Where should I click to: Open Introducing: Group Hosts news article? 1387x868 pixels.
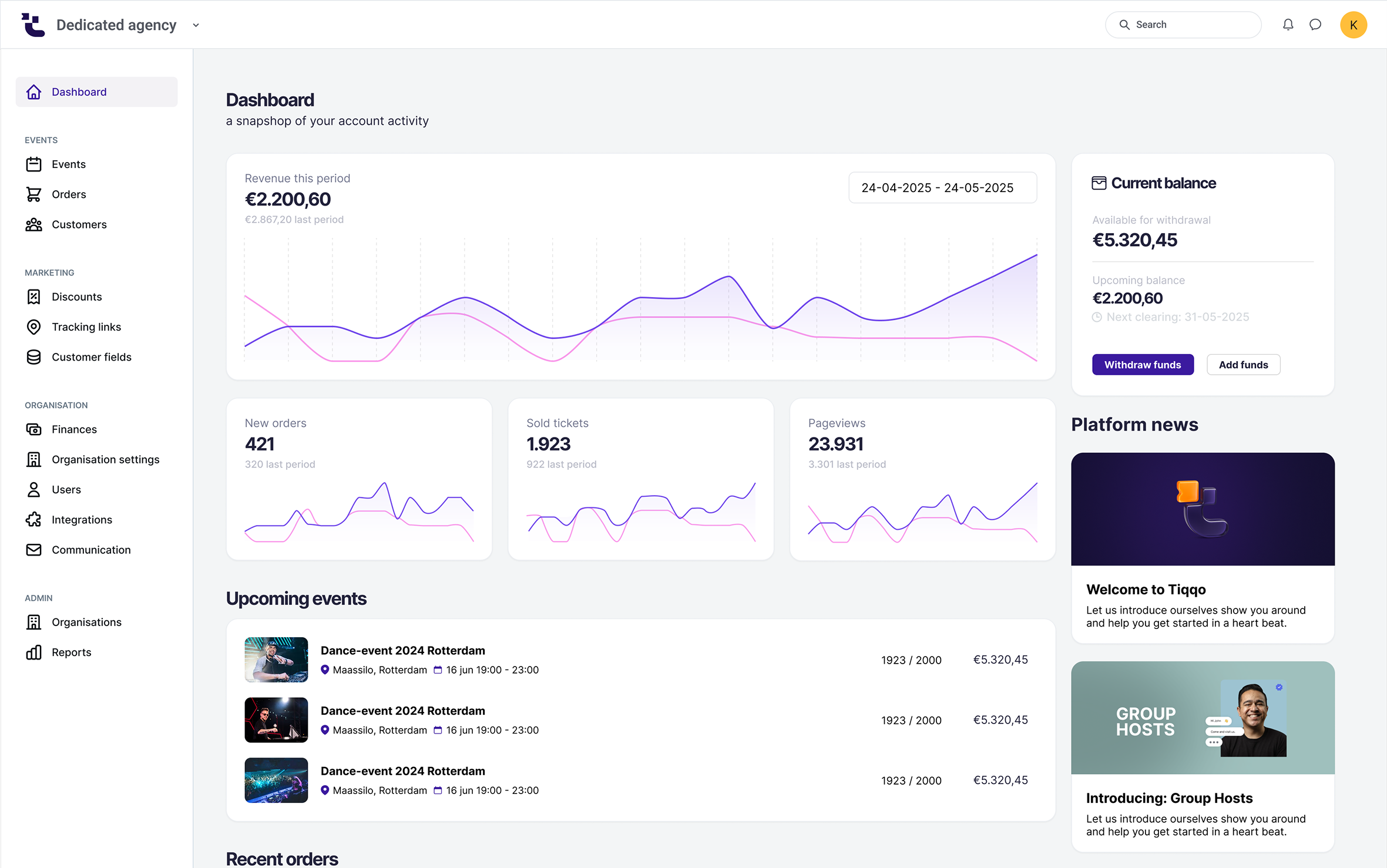tap(1169, 798)
